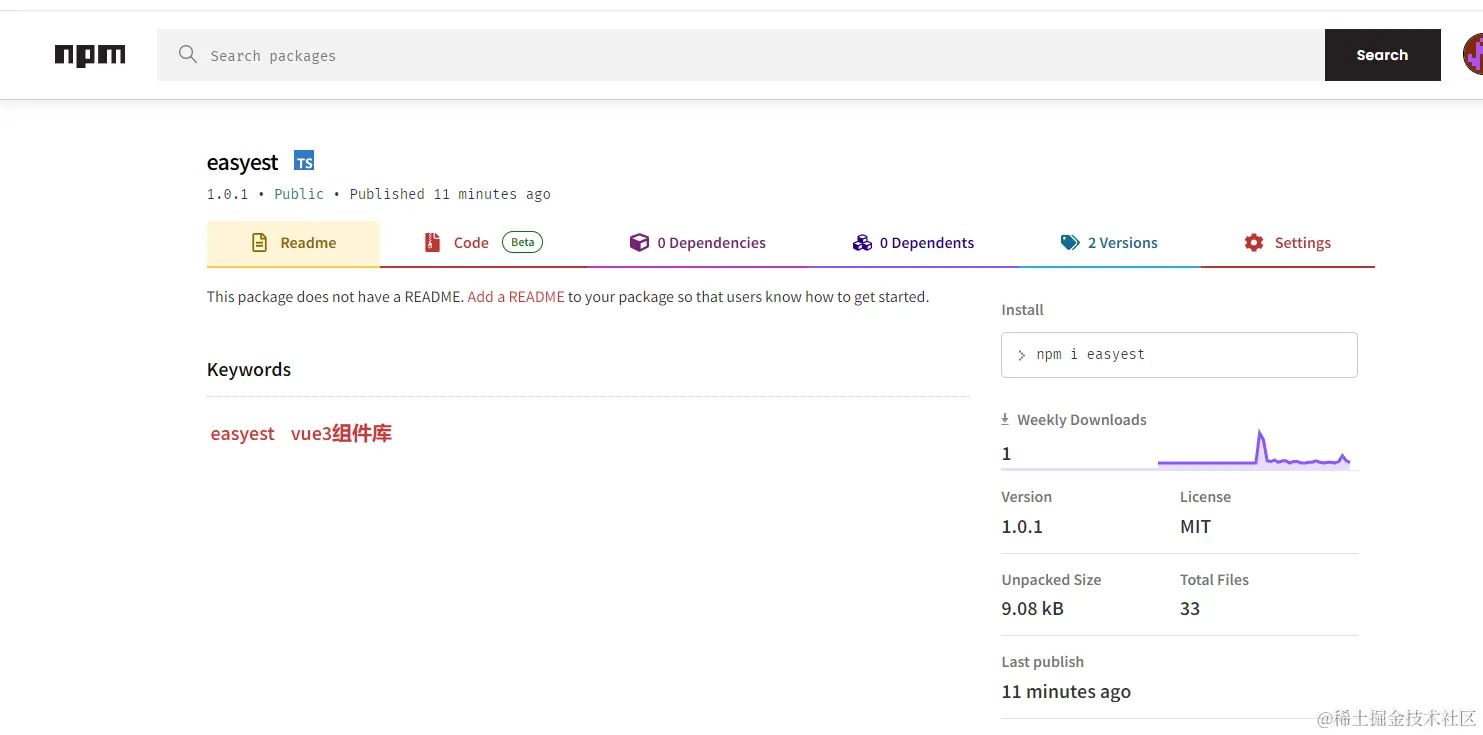Click the Search button

pyautogui.click(x=1382, y=55)
